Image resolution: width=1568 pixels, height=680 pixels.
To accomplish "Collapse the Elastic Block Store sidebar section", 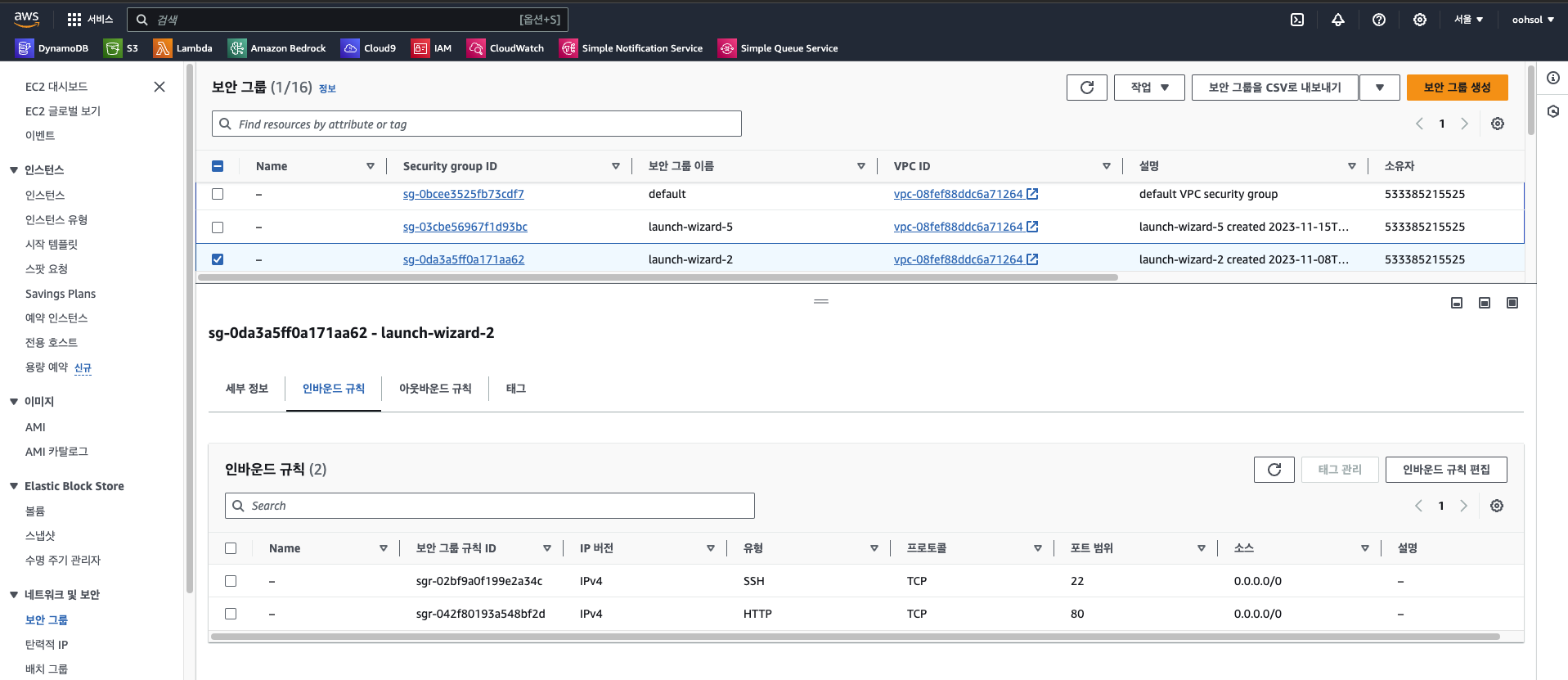I will tap(14, 486).
